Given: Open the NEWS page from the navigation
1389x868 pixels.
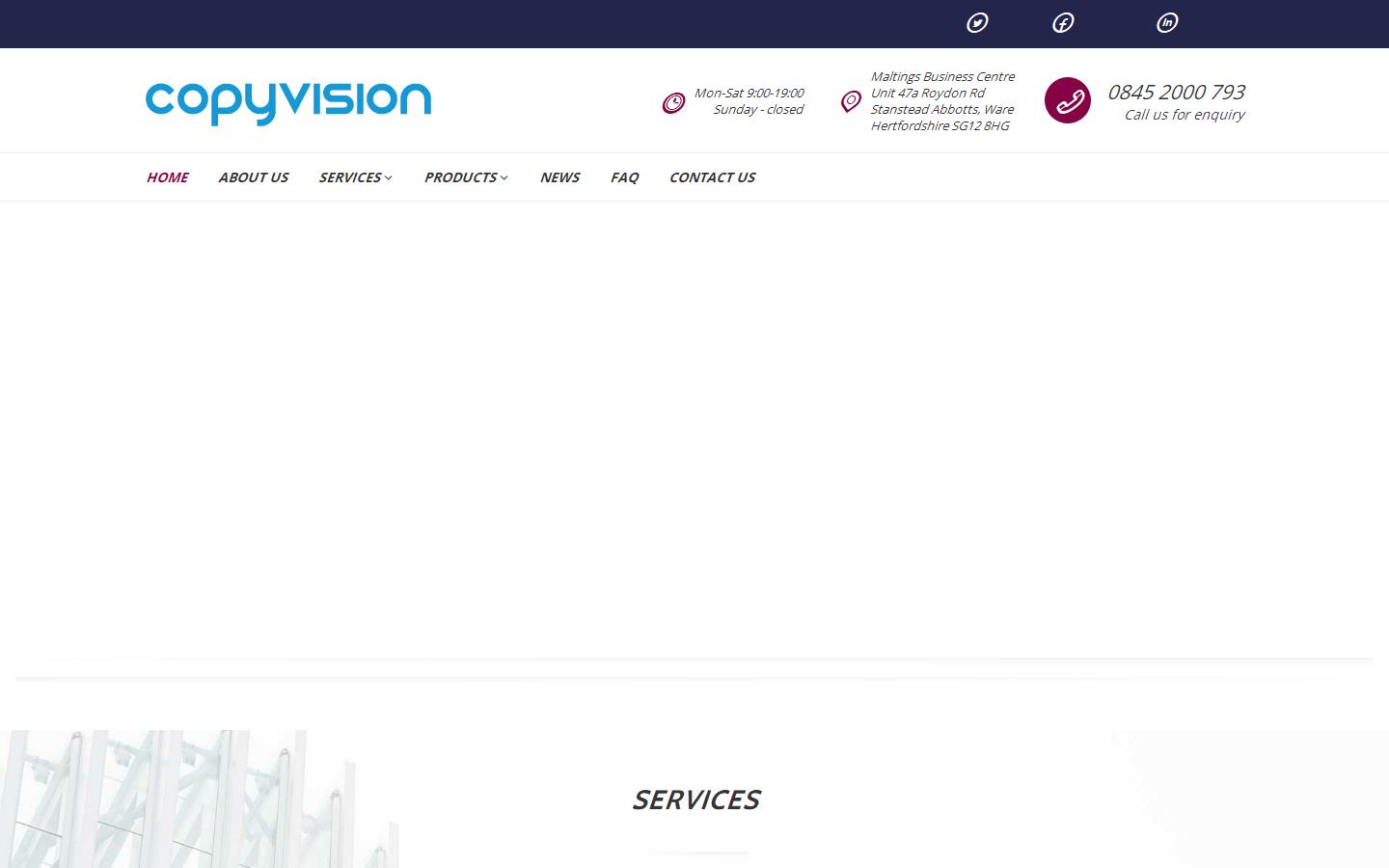Looking at the screenshot, I should pos(559,177).
